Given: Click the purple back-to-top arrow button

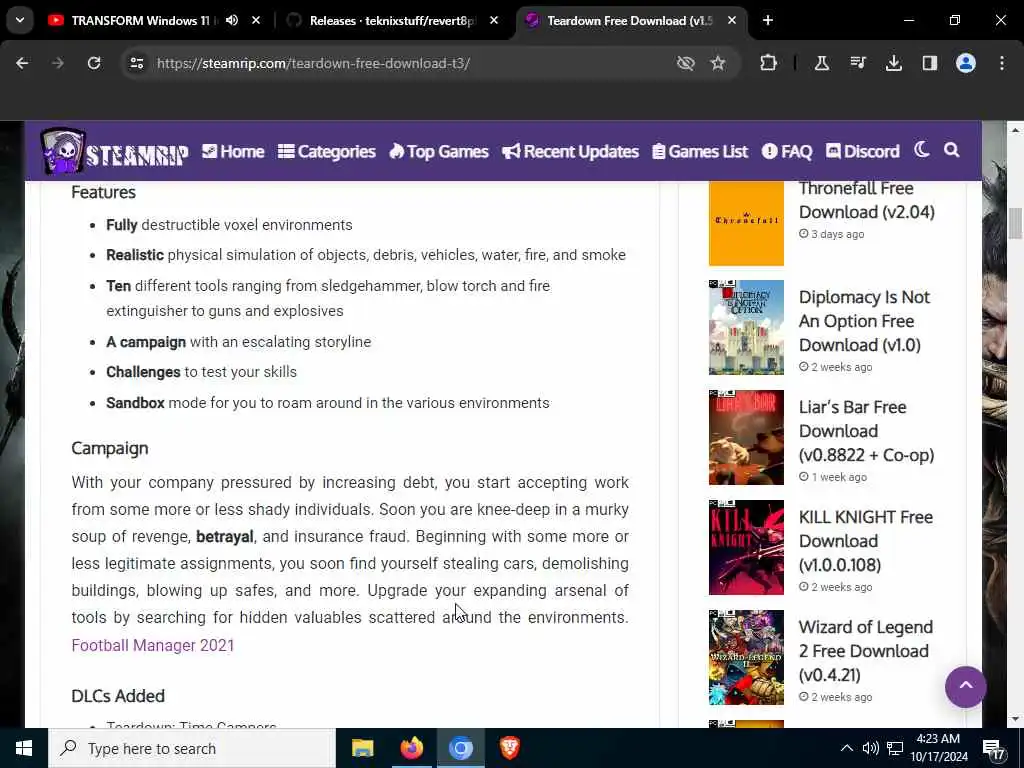Looking at the screenshot, I should (965, 686).
